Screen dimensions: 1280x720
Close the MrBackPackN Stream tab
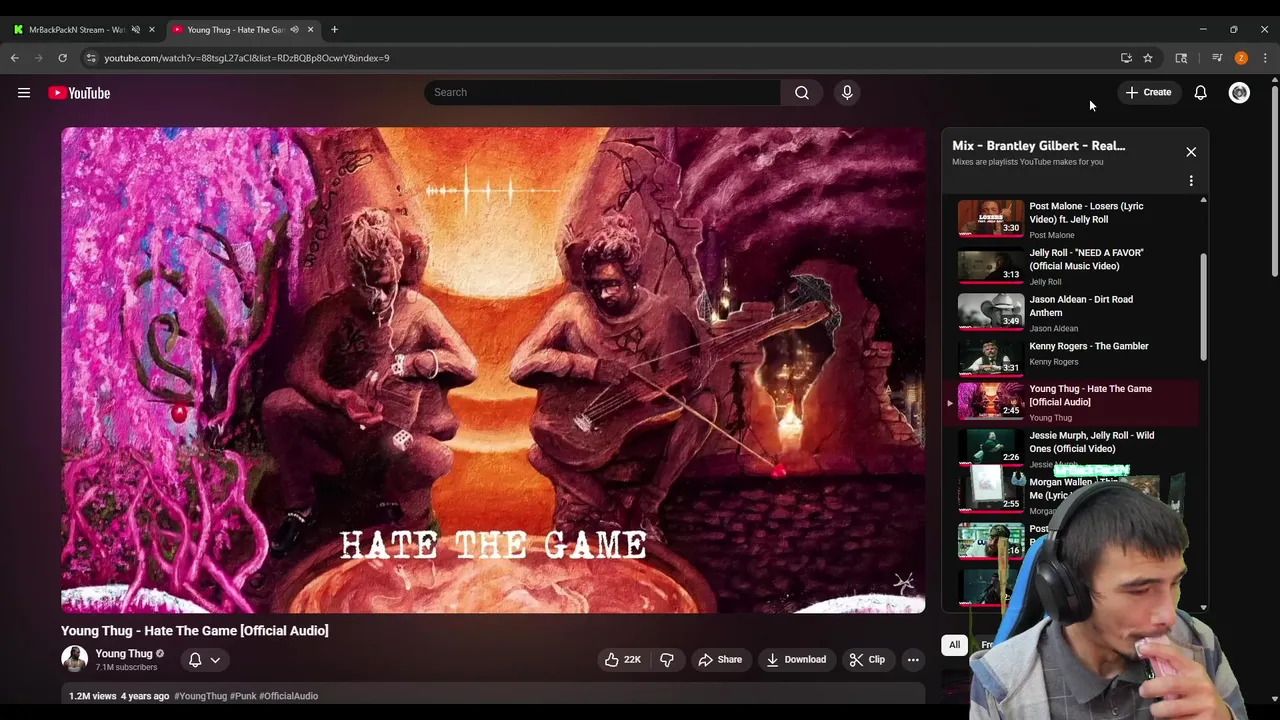tap(152, 29)
